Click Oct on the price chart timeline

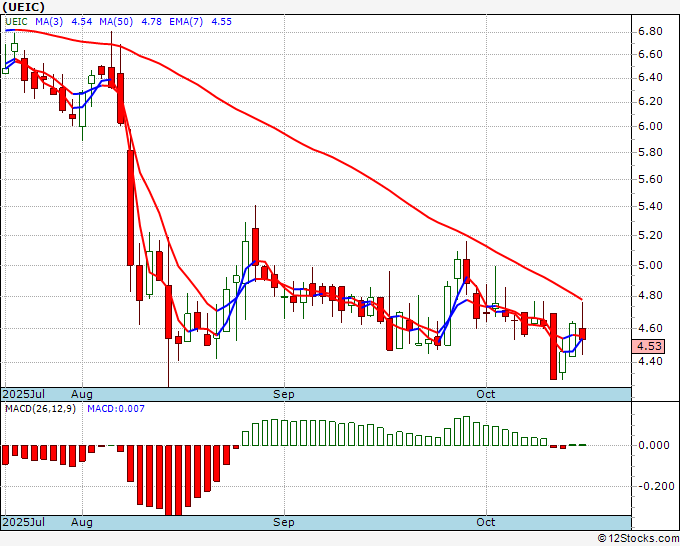(x=485, y=394)
